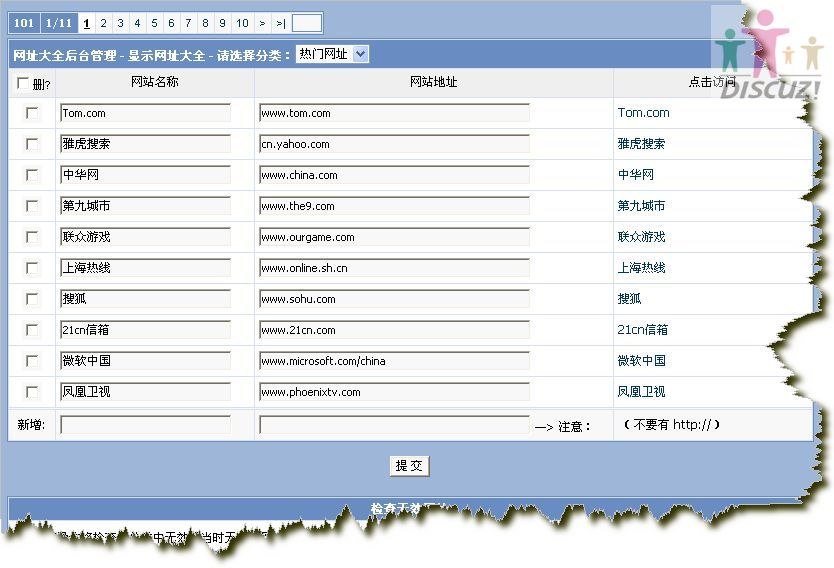Edit the site name field containing 第九城市
Viewport: 834px width, 568px height.
145,205
